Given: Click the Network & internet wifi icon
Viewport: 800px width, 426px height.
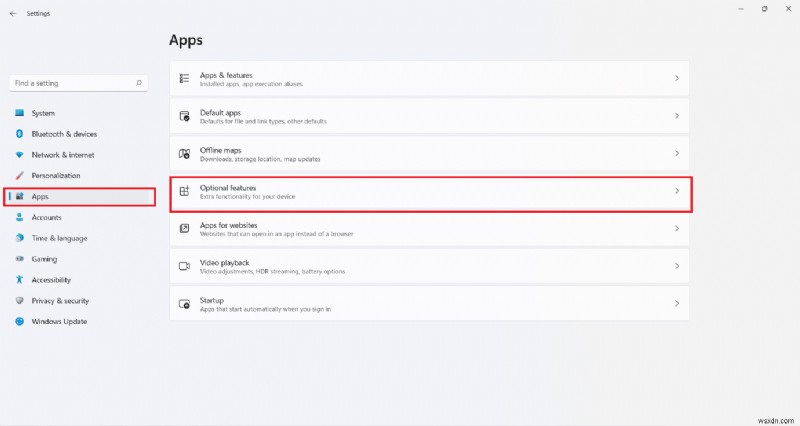Looking at the screenshot, I should [x=19, y=155].
